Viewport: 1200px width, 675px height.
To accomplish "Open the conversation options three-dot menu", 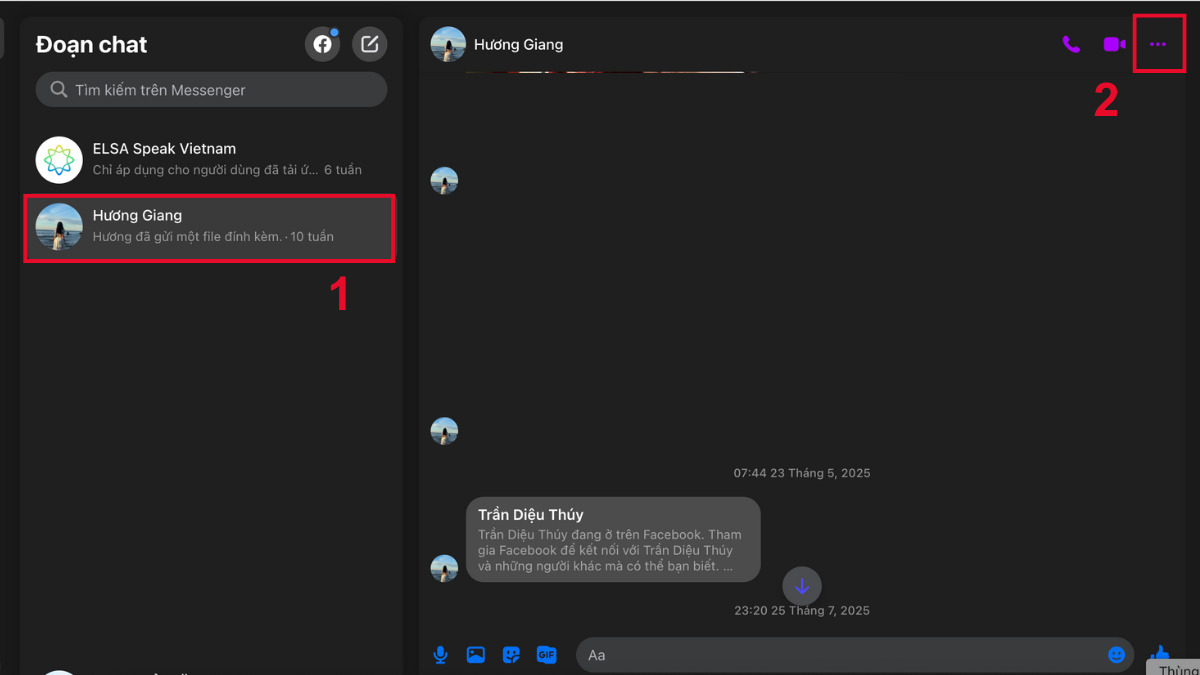I will (1159, 44).
